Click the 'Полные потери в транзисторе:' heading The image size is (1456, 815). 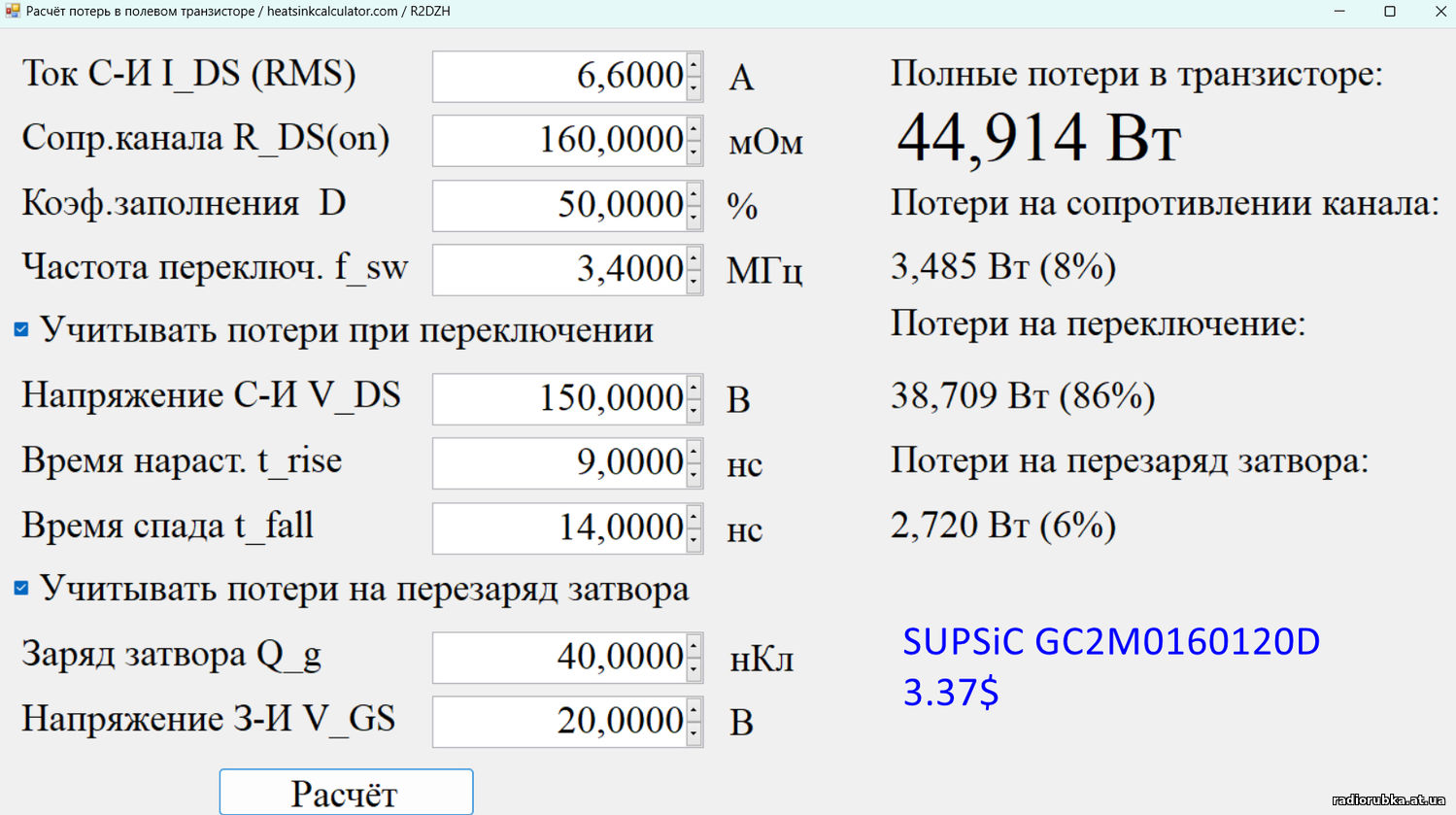[x=1136, y=75]
